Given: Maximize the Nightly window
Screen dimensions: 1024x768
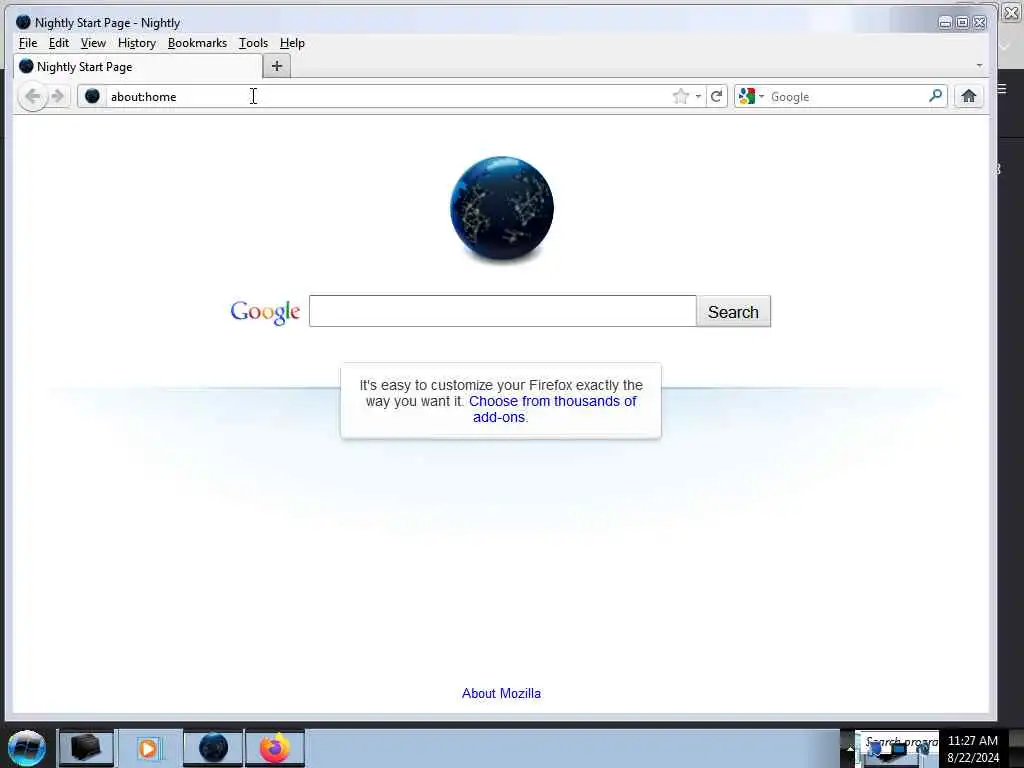Looking at the screenshot, I should tap(962, 23).
